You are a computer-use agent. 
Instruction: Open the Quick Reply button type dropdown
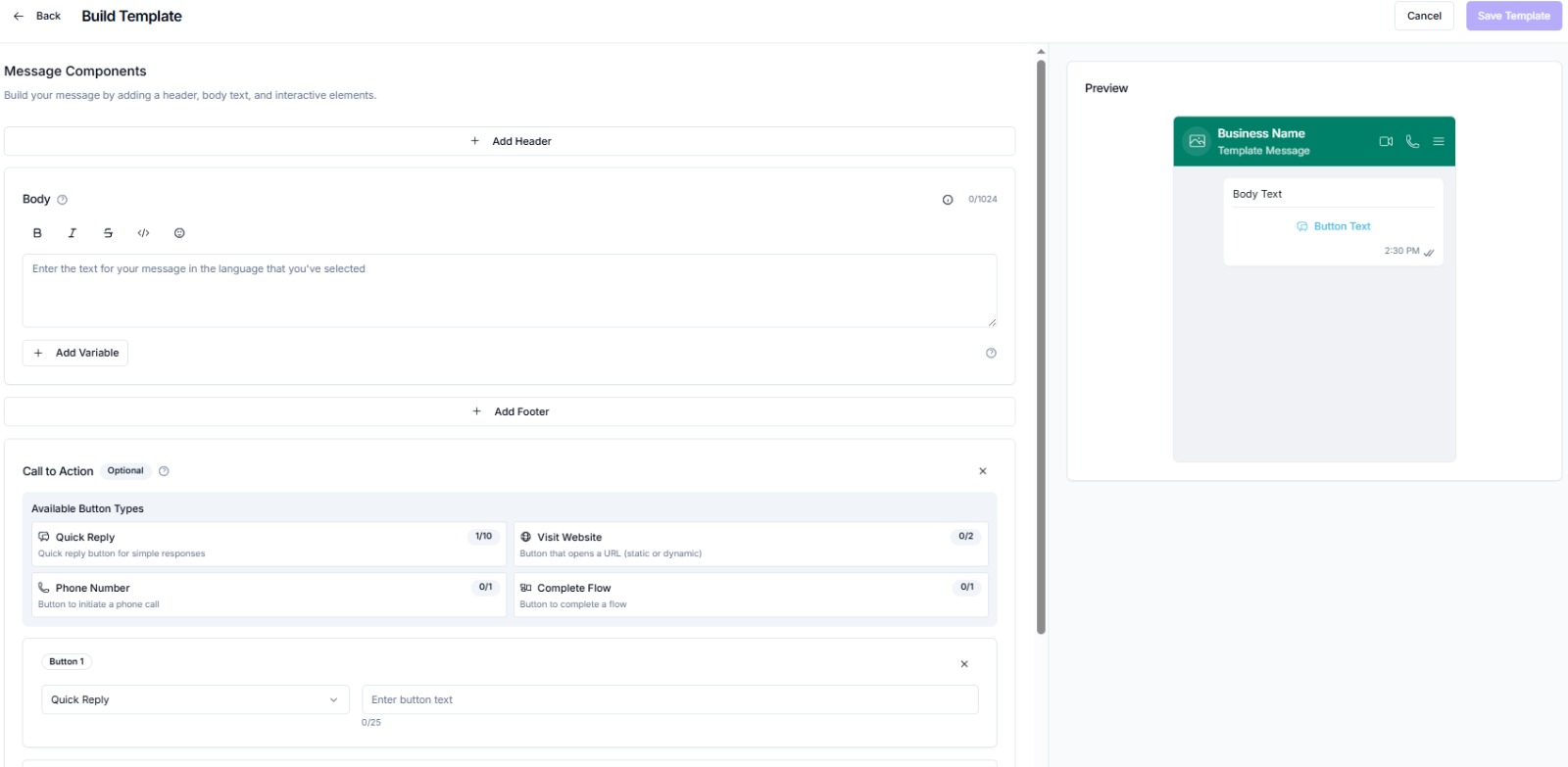pos(195,699)
